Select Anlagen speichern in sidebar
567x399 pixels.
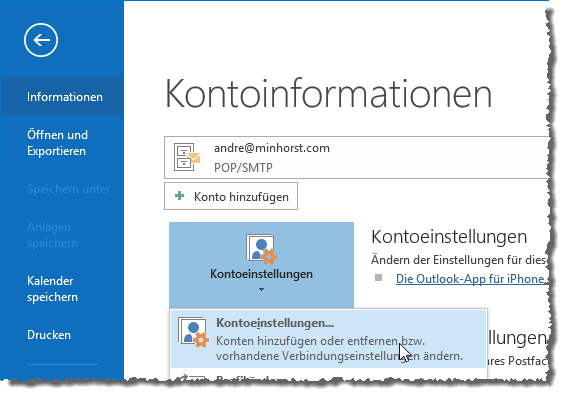coord(52,235)
